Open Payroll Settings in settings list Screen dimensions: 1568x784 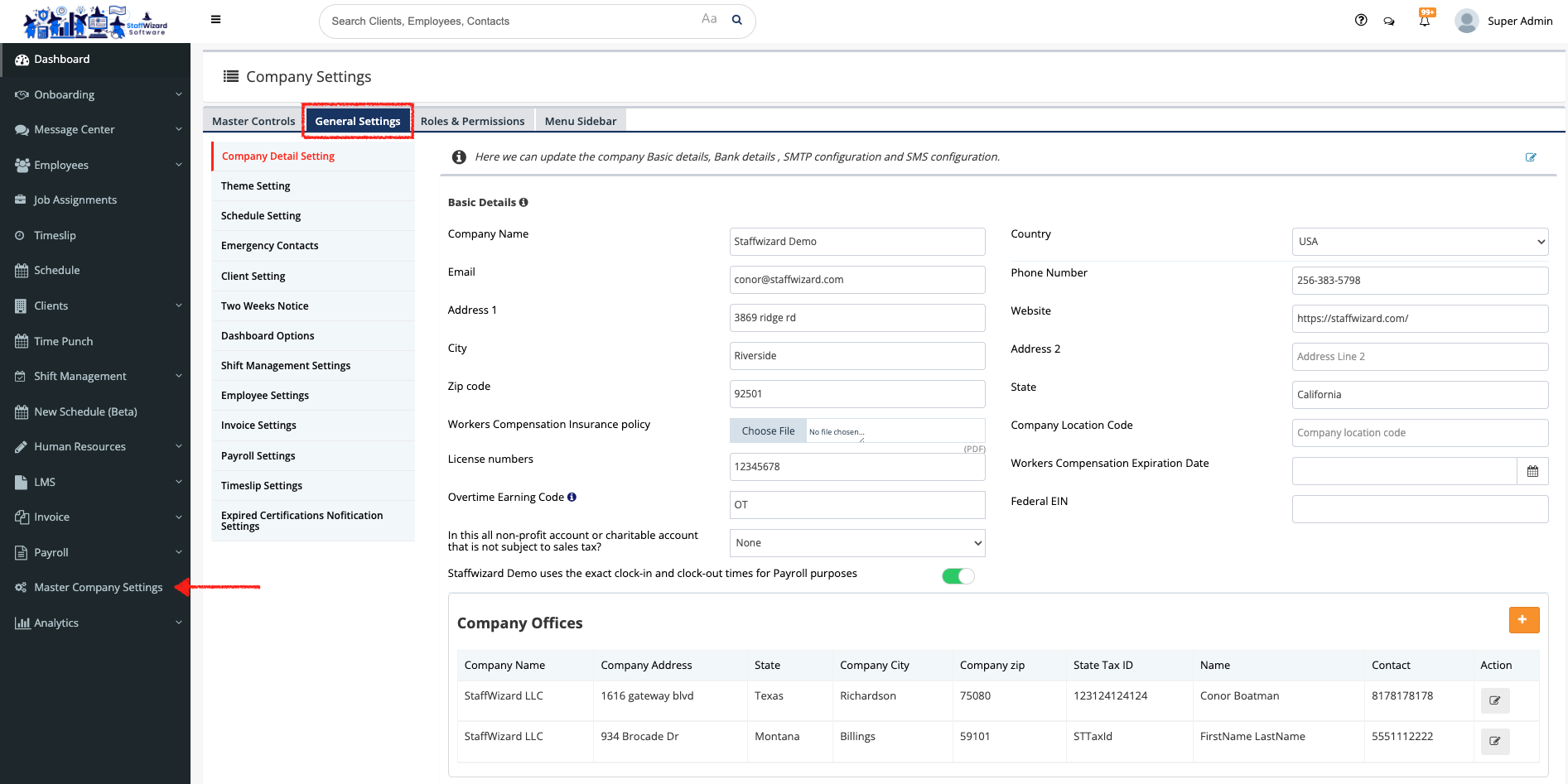(x=313, y=456)
